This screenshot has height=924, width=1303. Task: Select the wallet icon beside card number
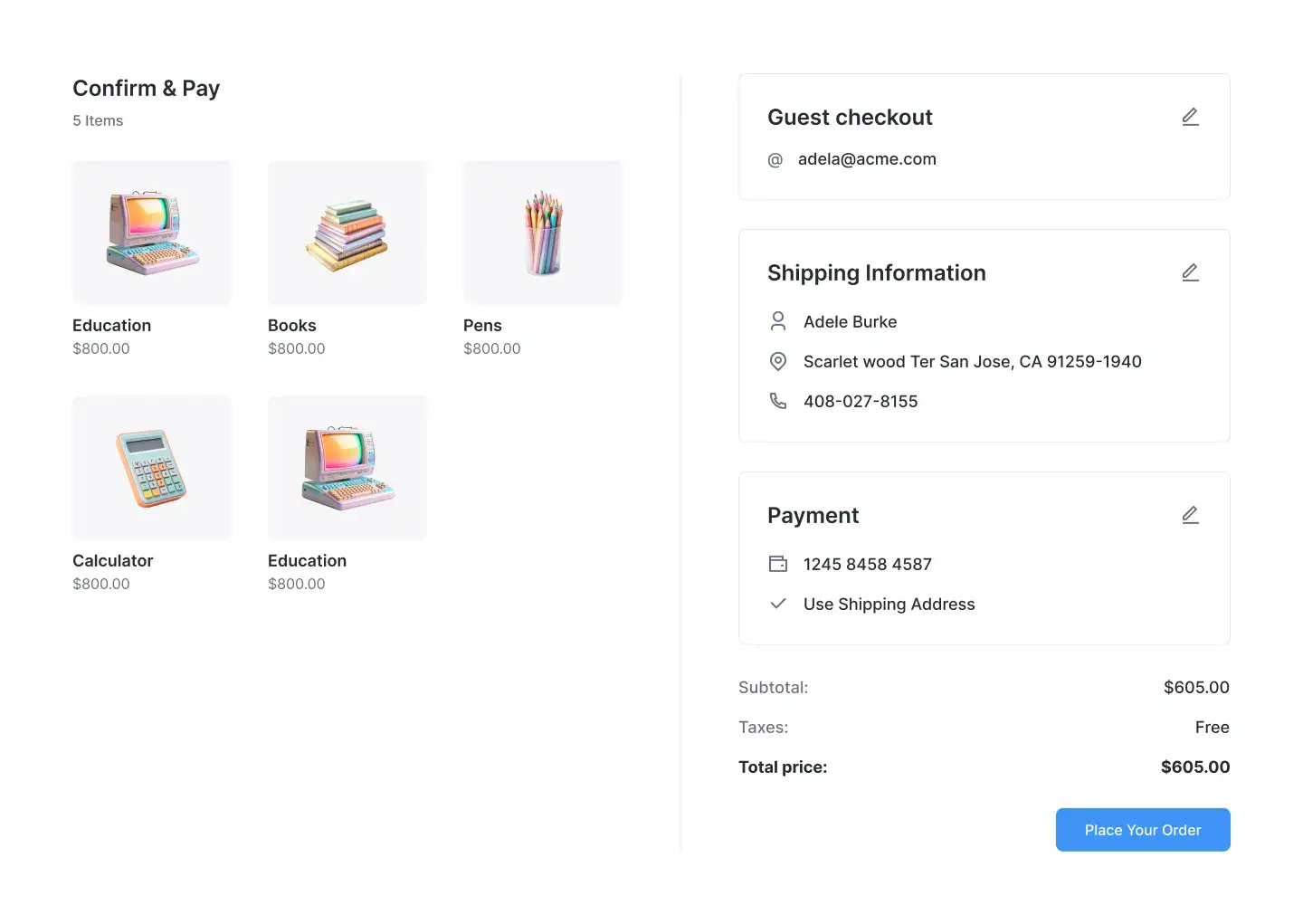(777, 564)
